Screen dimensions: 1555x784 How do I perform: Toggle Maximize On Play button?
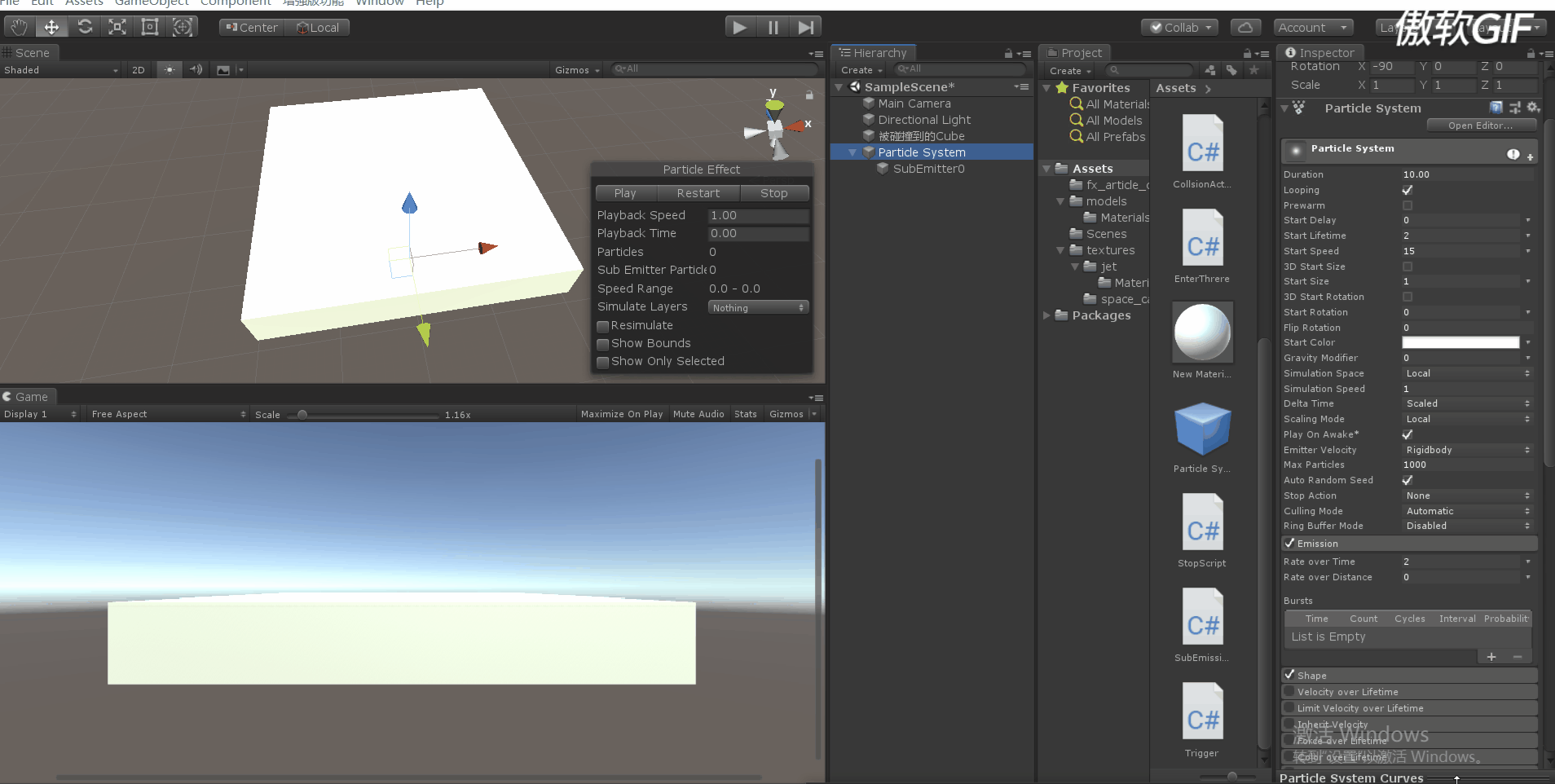click(622, 414)
